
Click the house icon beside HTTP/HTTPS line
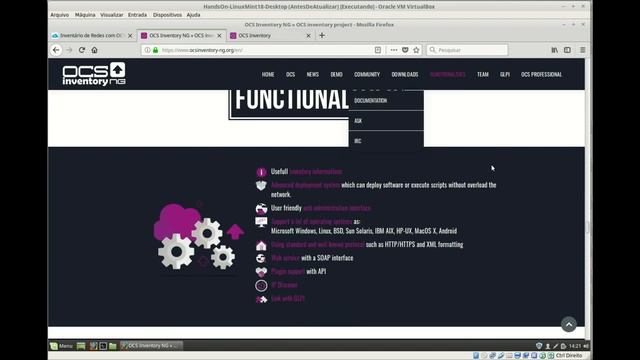261,245
